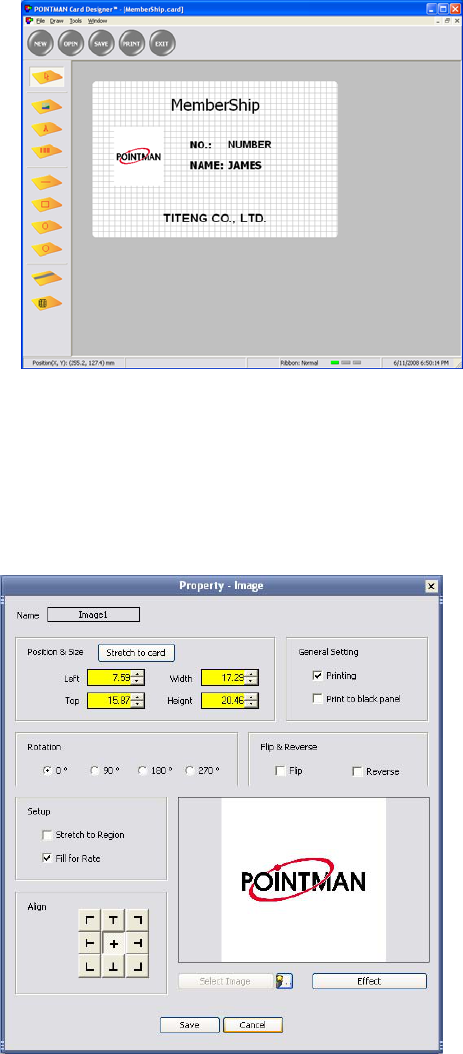This screenshot has width=463, height=1054.
Task: Align image to middle right
Action: tap(137, 944)
